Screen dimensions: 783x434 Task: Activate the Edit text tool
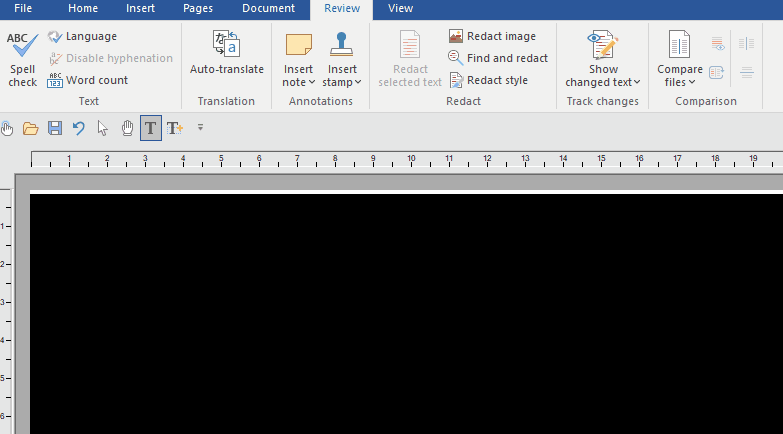(150, 128)
